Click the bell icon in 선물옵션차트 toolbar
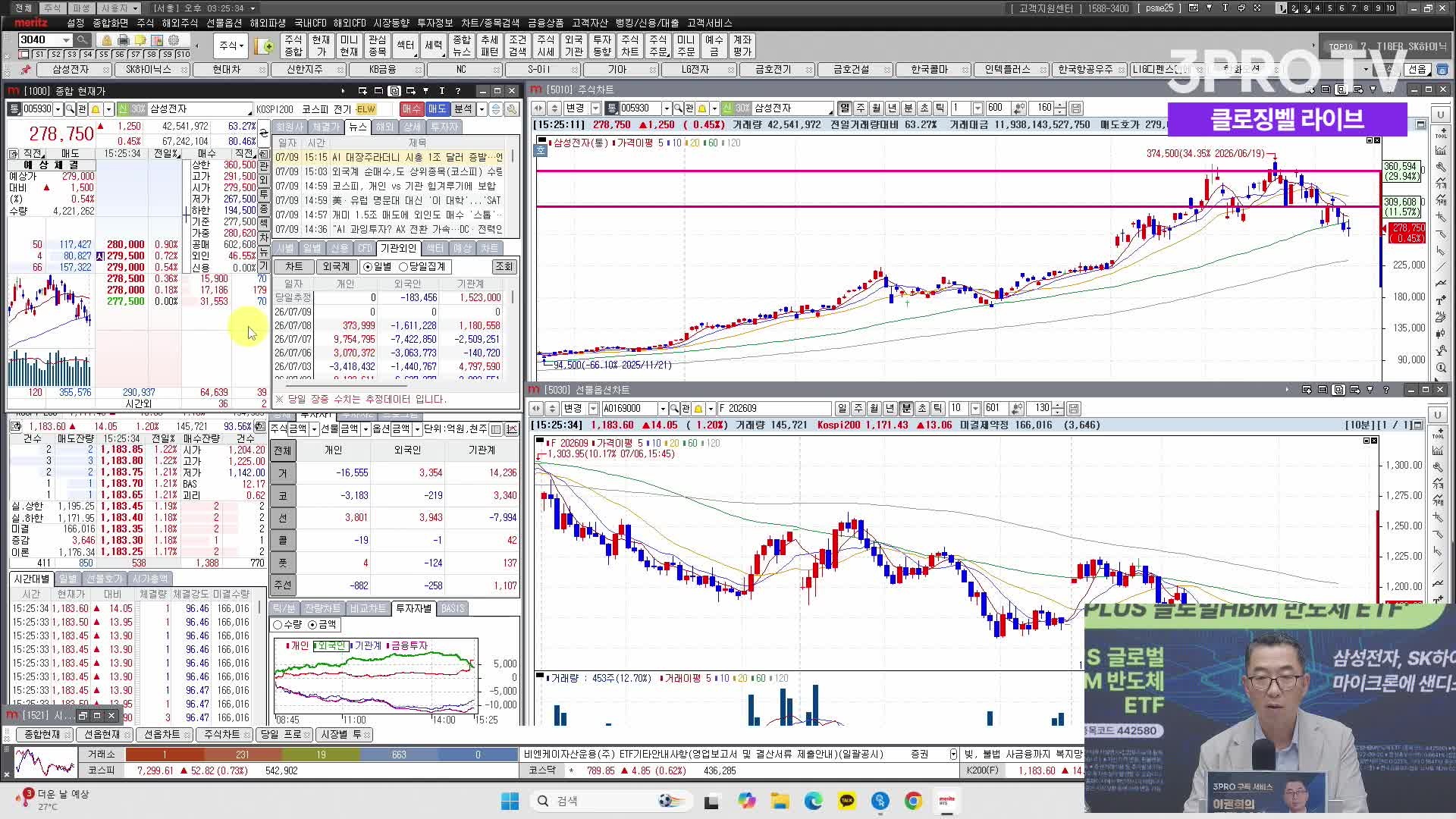 (698, 409)
